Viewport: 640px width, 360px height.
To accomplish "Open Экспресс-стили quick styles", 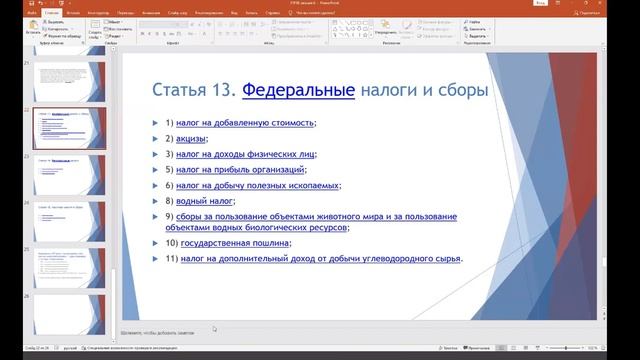I will (406, 29).
